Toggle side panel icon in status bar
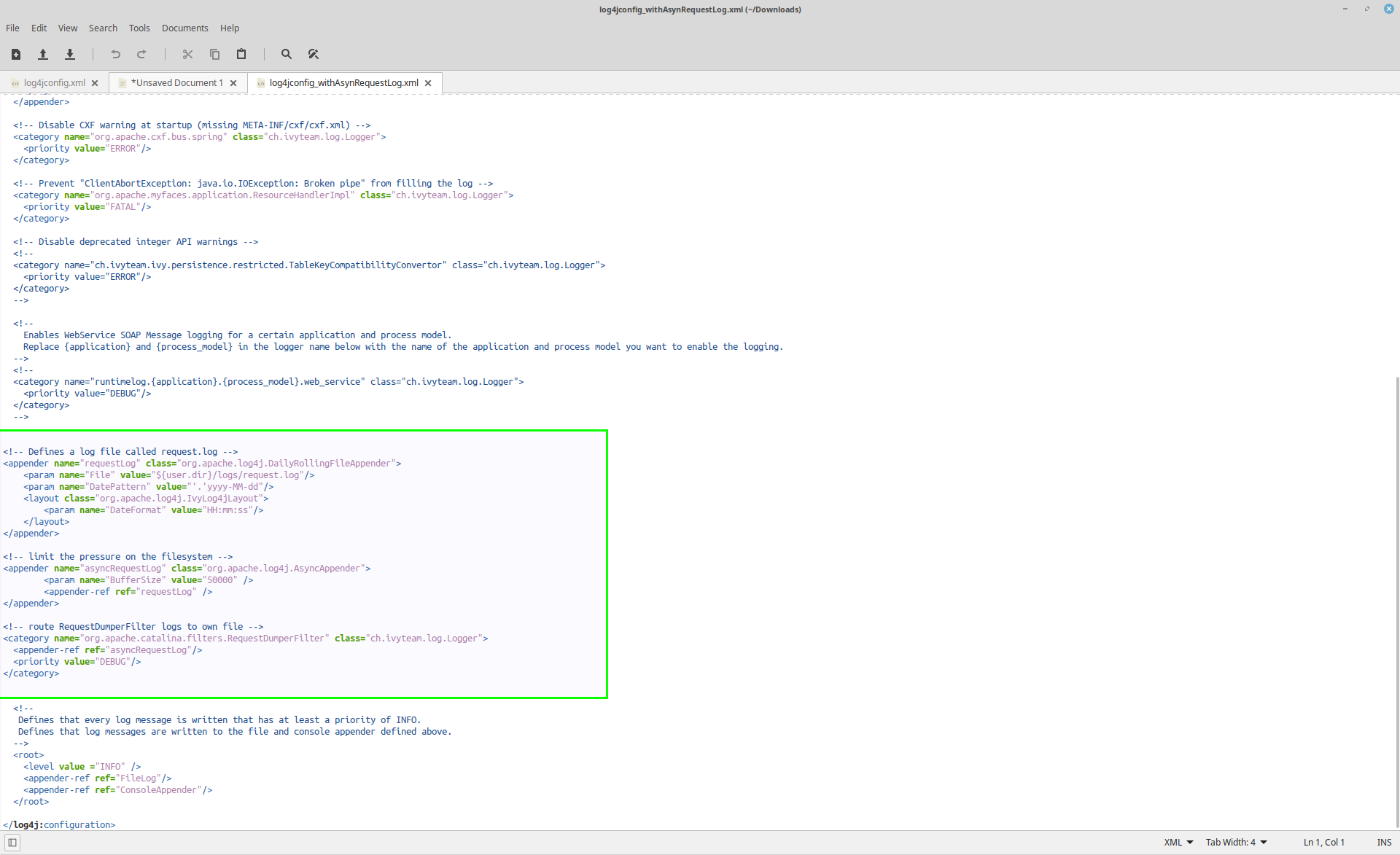This screenshot has width=1400, height=855. 12,843
